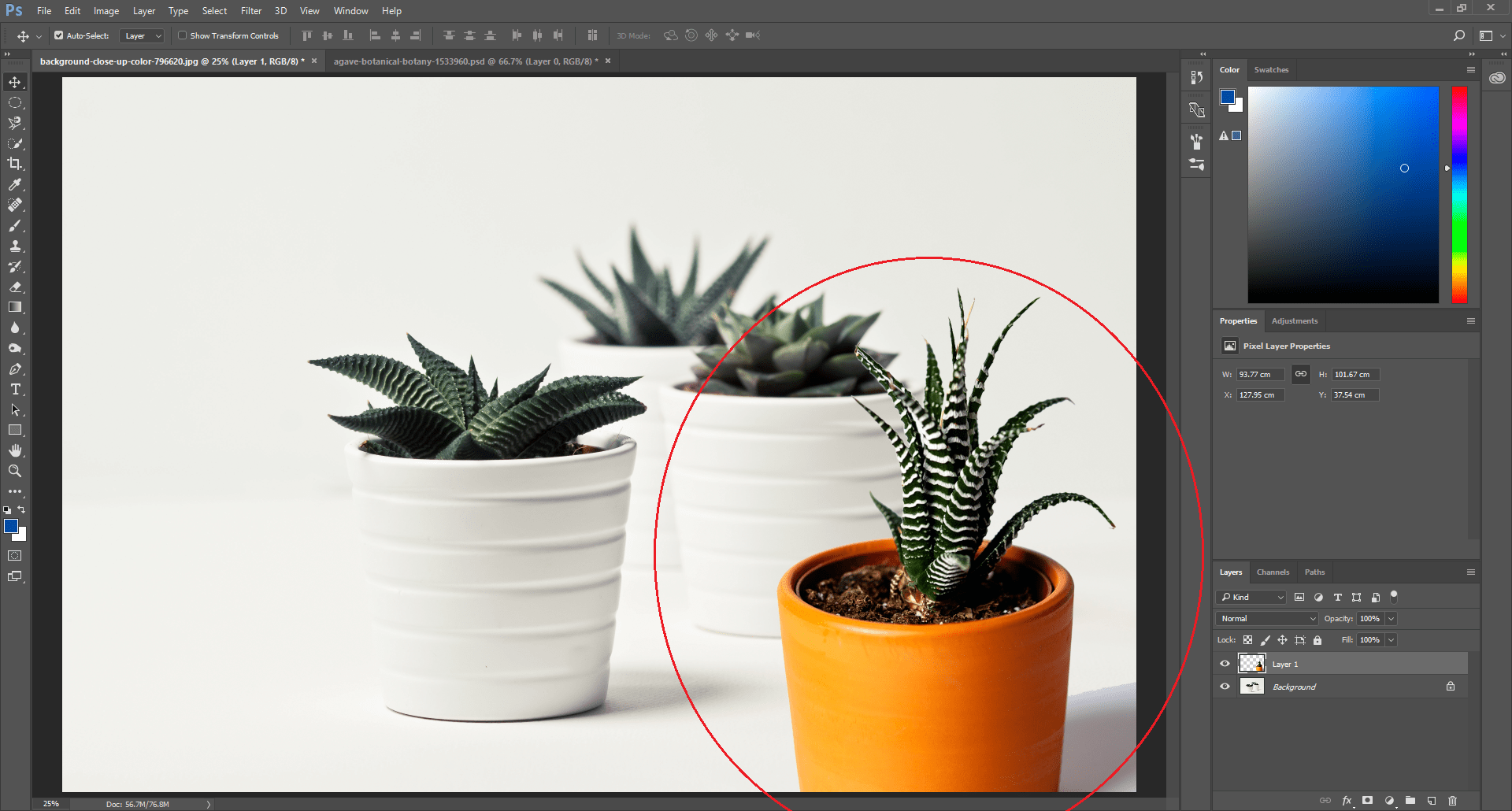The height and width of the screenshot is (811, 1512).
Task: Toggle lock all padlock icon
Action: (1317, 640)
